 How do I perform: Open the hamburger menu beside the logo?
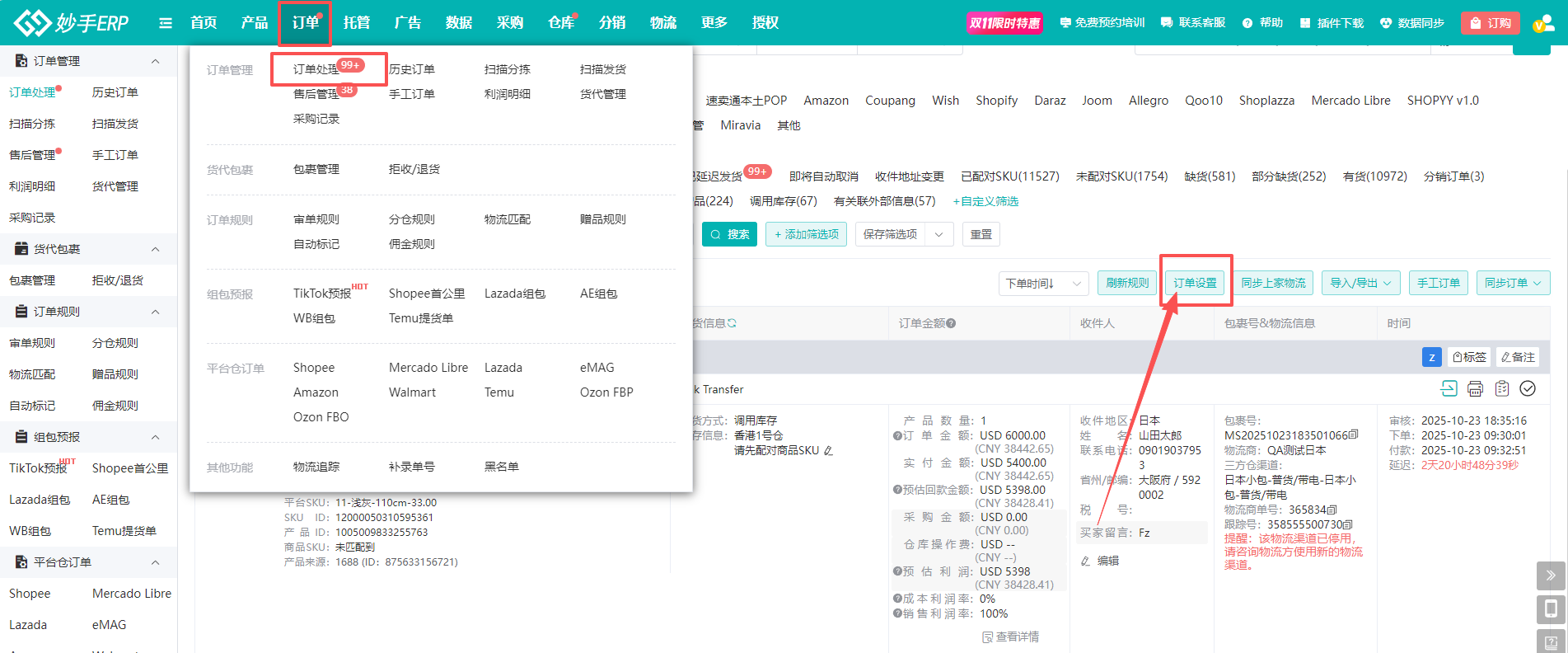coord(166,23)
